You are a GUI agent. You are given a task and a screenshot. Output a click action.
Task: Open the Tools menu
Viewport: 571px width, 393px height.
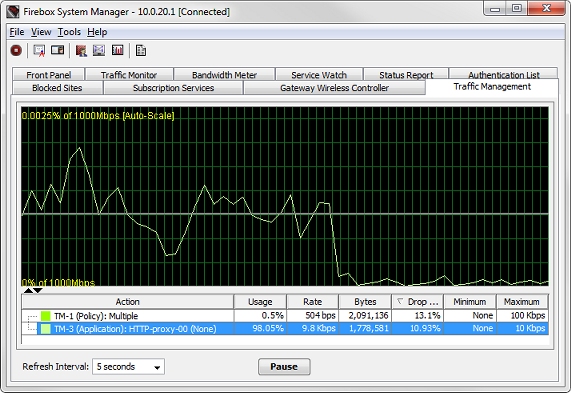69,32
